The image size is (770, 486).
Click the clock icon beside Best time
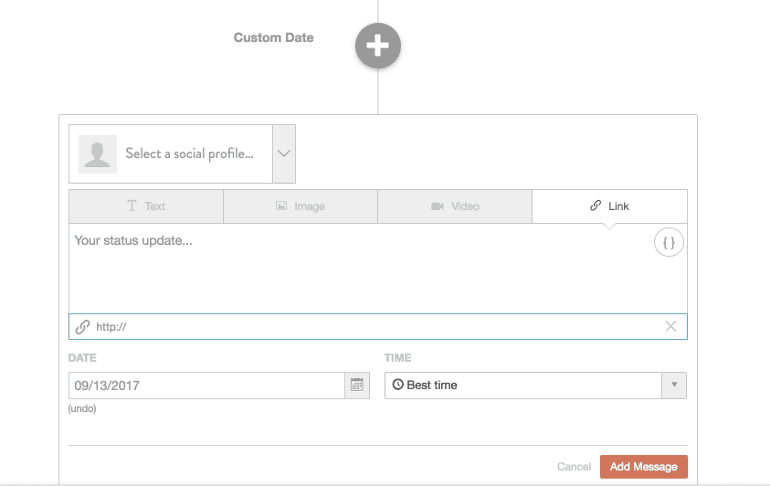point(398,385)
